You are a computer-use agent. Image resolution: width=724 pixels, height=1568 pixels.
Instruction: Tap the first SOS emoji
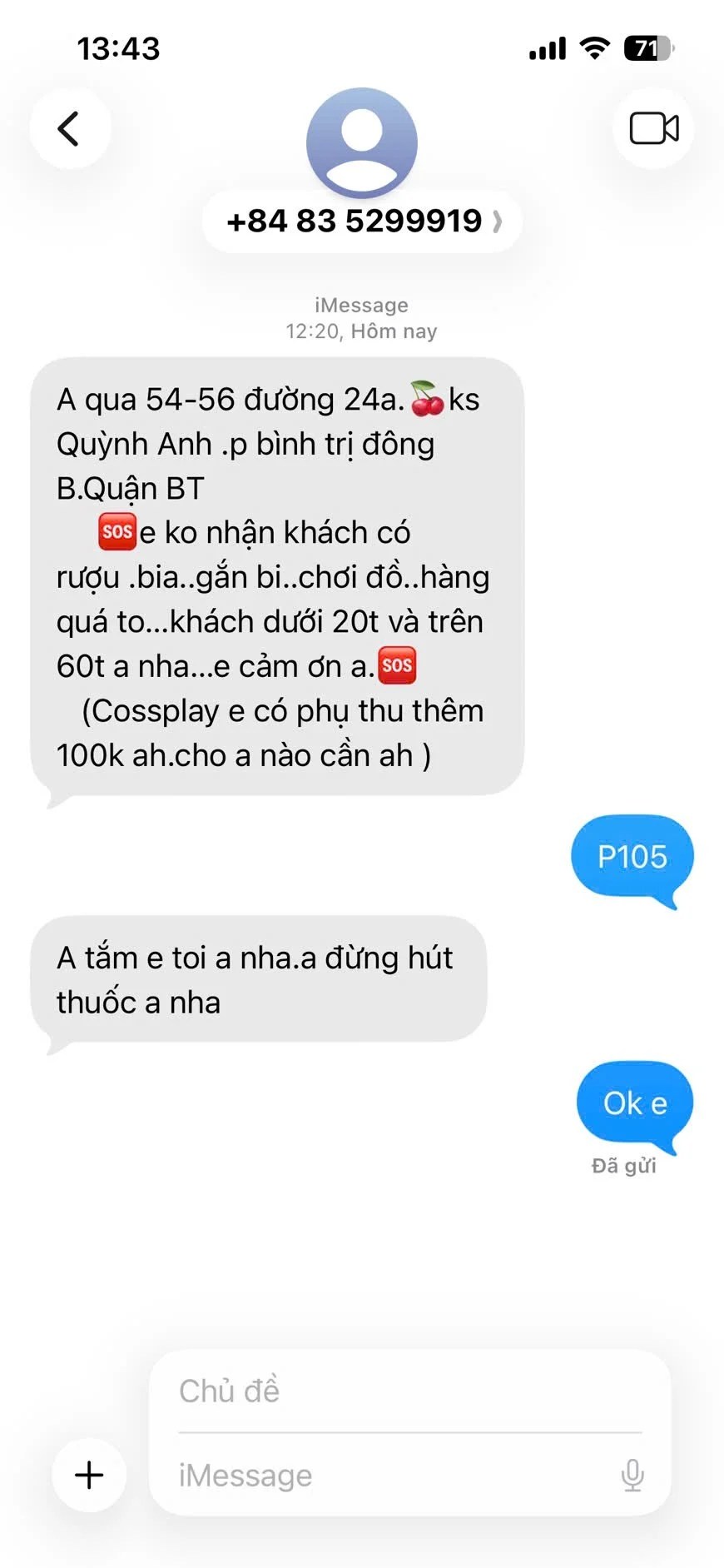(117, 532)
